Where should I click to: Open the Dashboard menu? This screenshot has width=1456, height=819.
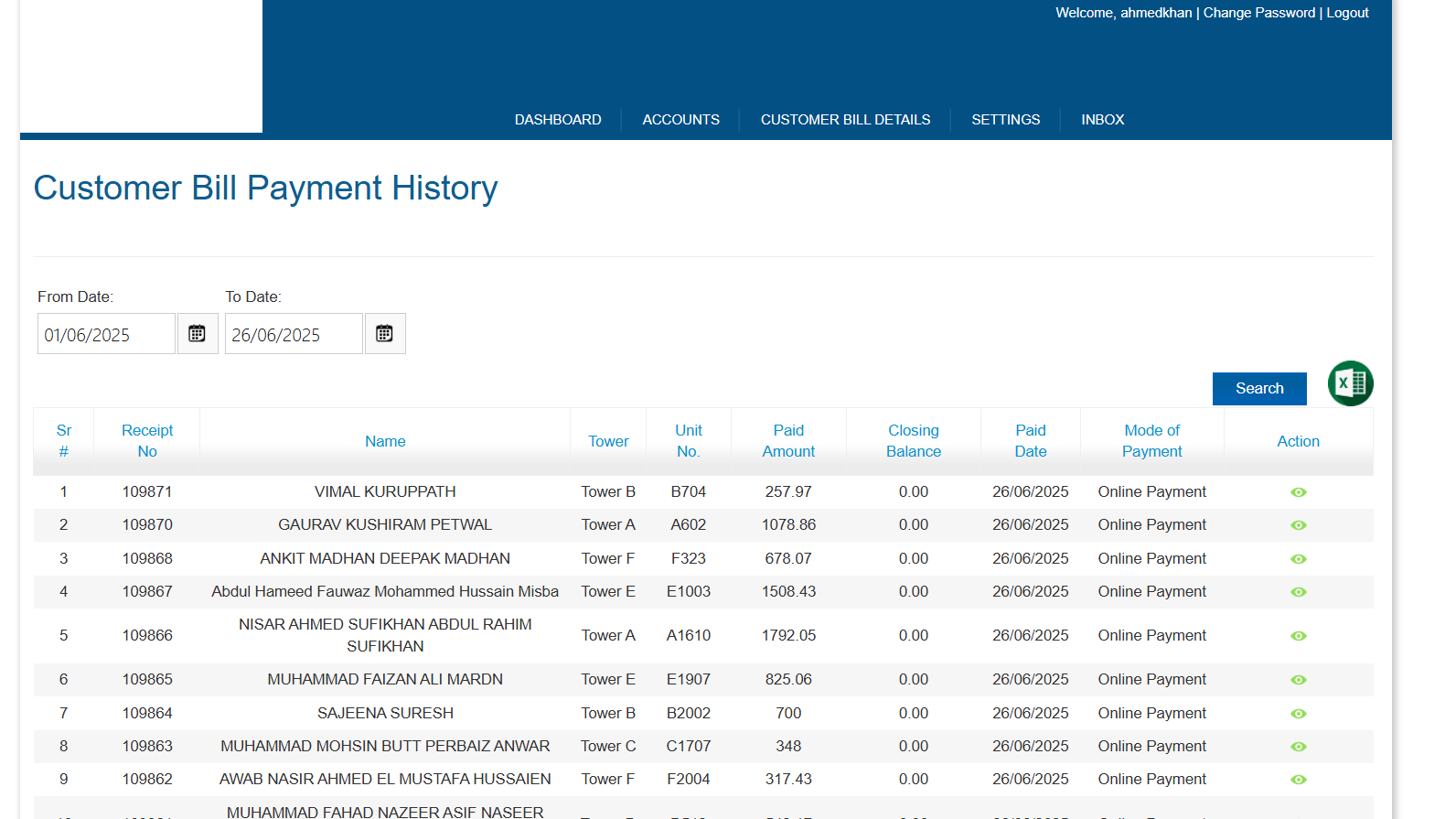(x=558, y=120)
